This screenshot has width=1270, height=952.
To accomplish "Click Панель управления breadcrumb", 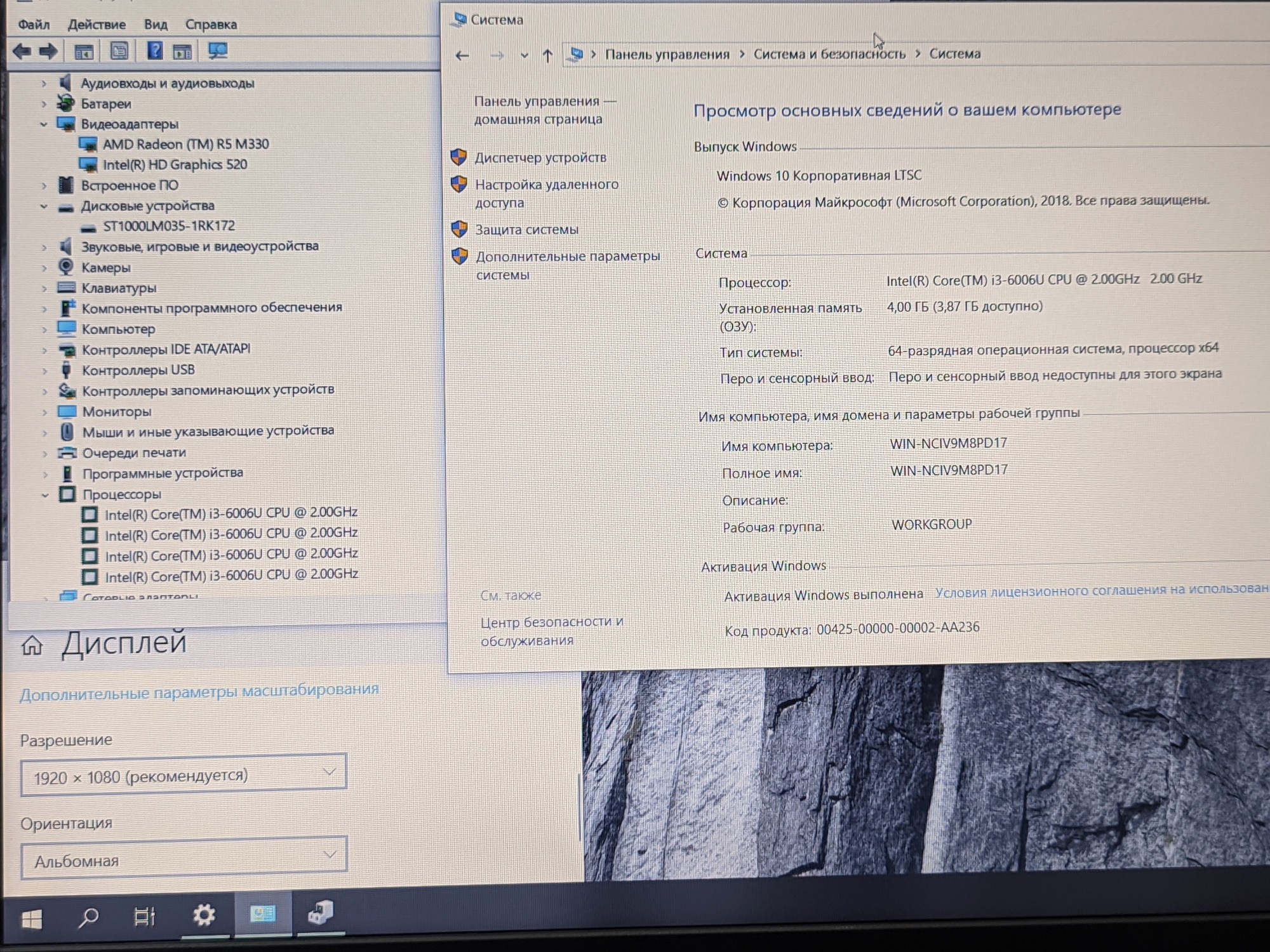I will point(667,55).
